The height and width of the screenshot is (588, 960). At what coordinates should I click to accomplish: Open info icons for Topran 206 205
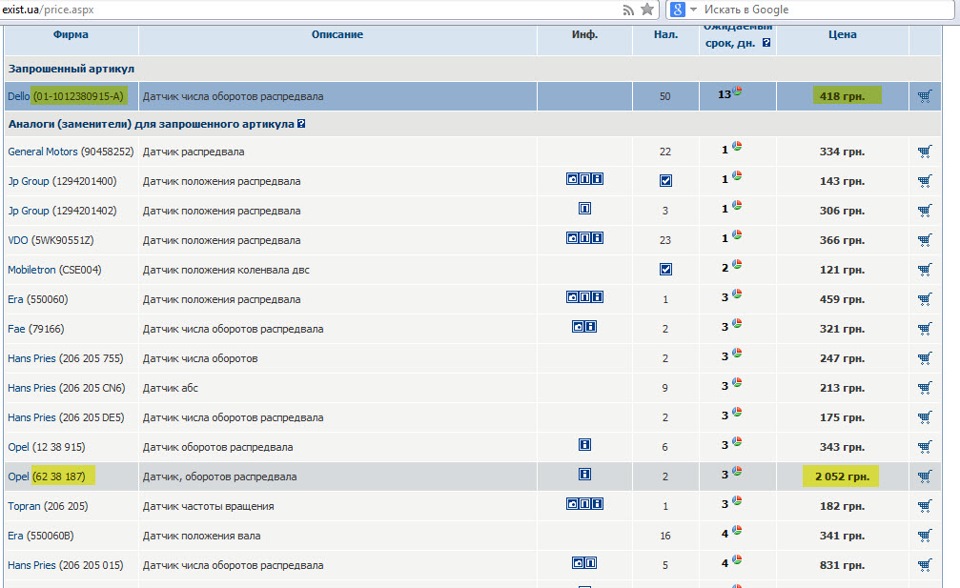(585, 503)
